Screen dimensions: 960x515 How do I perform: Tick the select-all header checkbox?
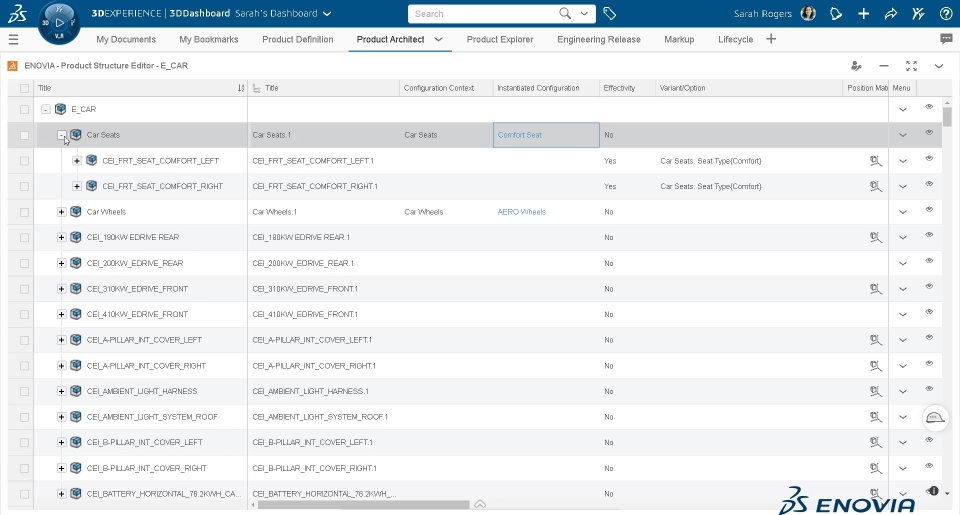pyautogui.click(x=24, y=88)
